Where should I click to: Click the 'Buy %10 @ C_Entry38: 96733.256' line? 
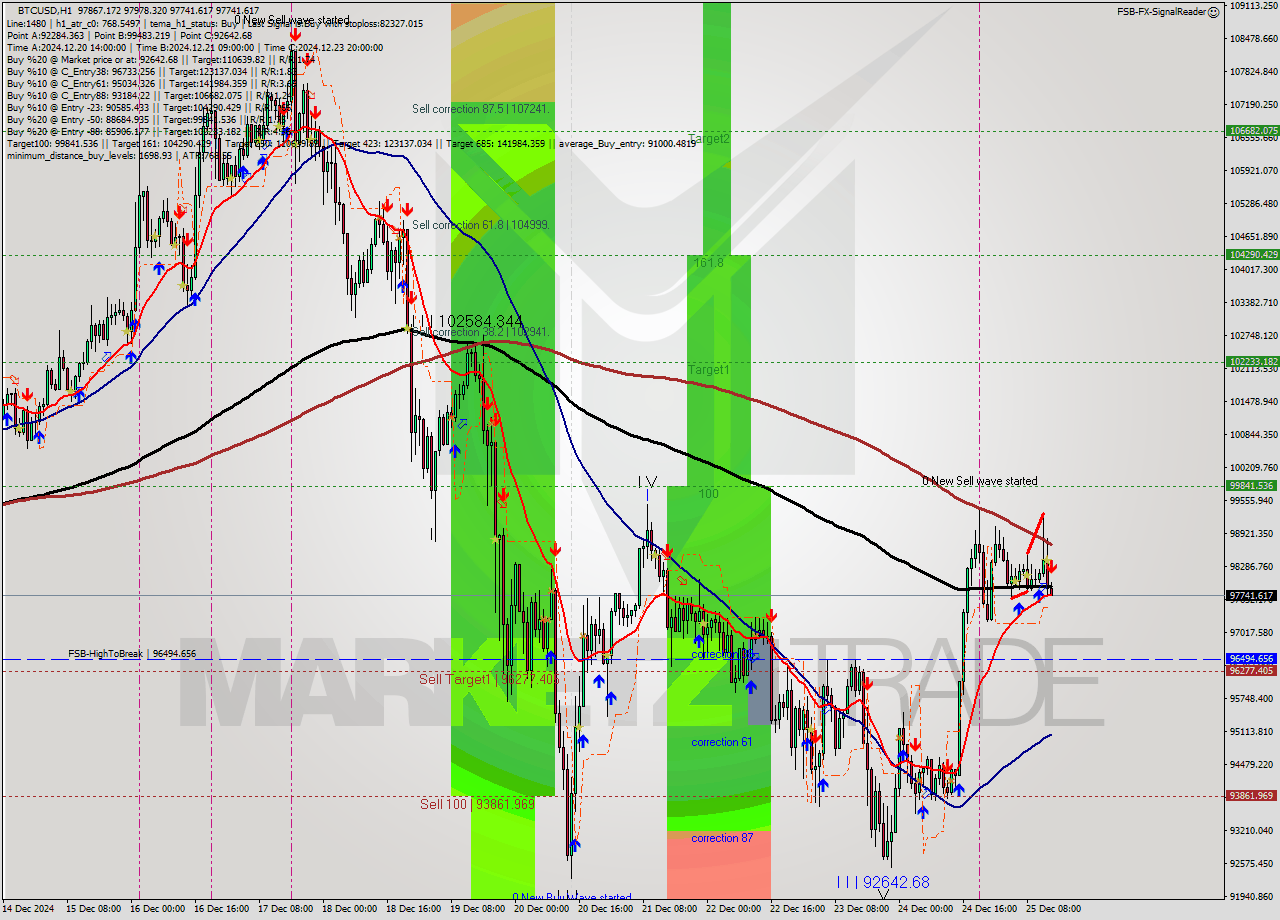(x=150, y=71)
